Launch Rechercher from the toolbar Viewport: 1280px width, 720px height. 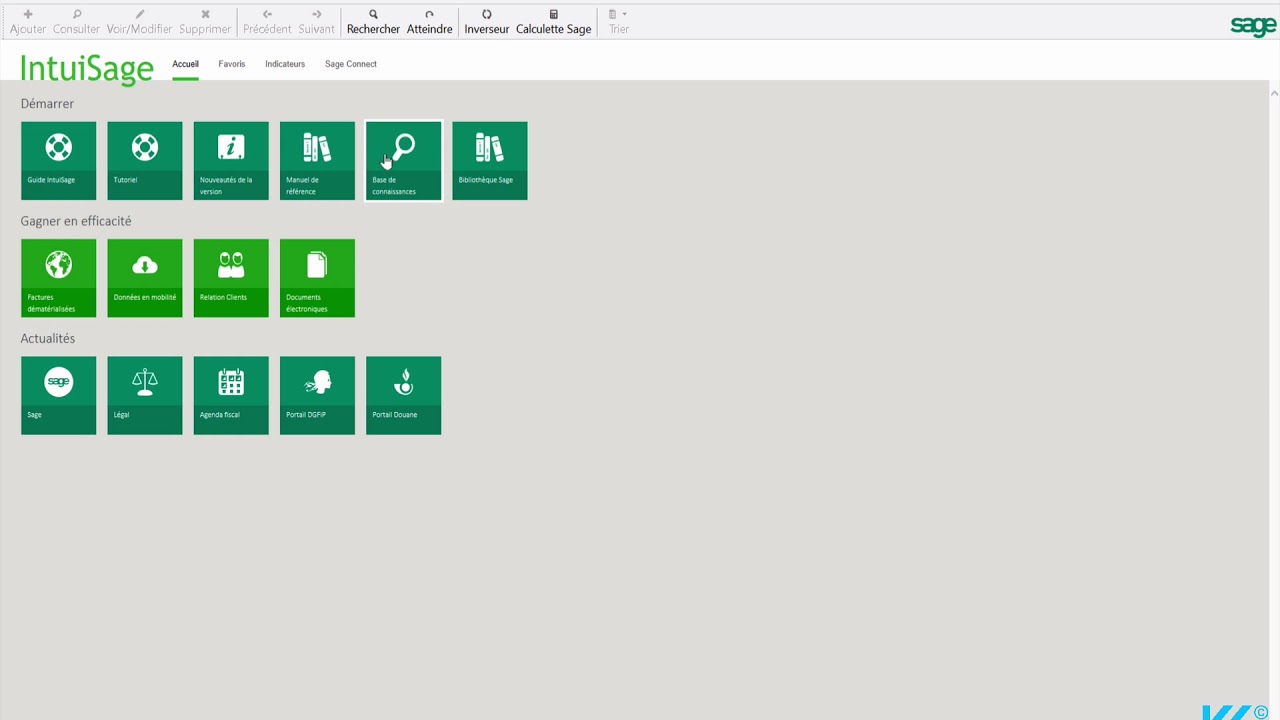point(373,22)
